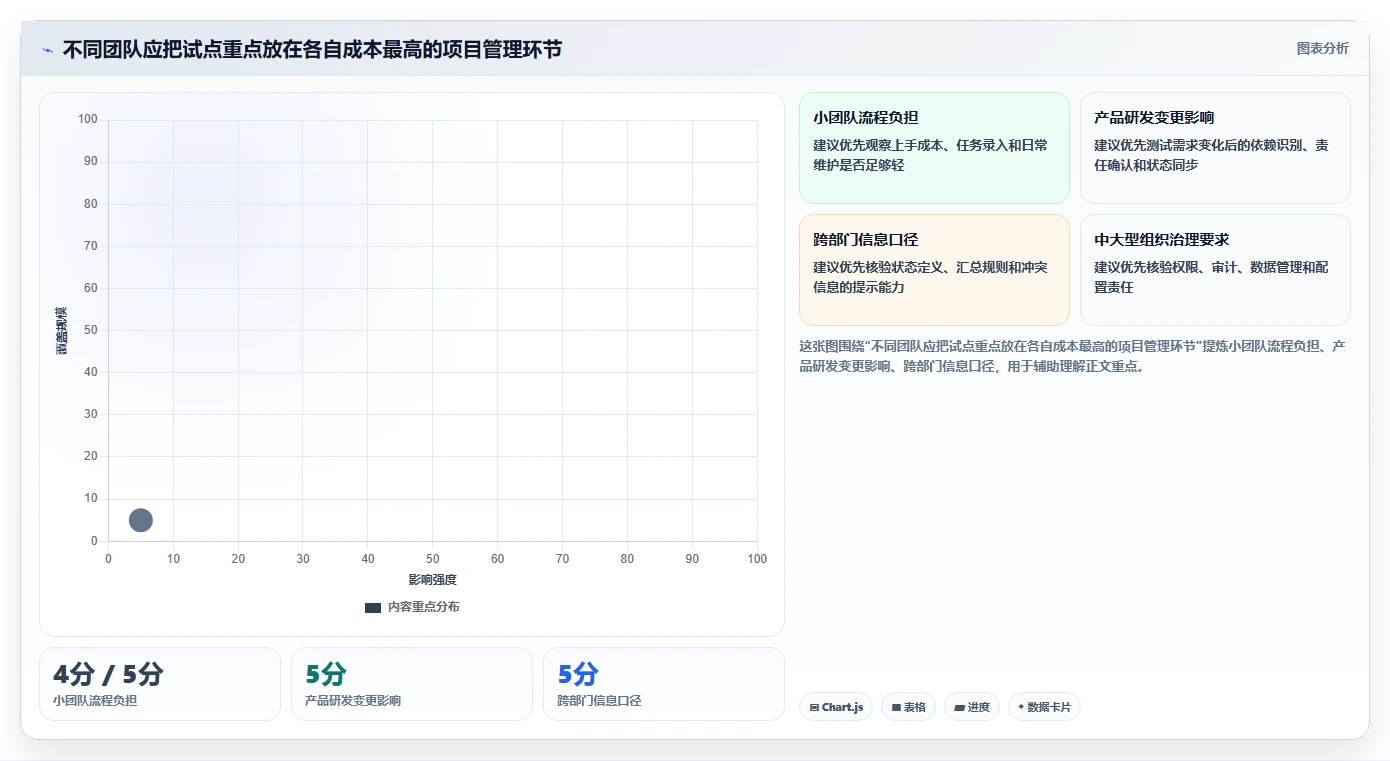Click the icon inside the 表格 tag
The height and width of the screenshot is (761, 1390).
(896, 708)
